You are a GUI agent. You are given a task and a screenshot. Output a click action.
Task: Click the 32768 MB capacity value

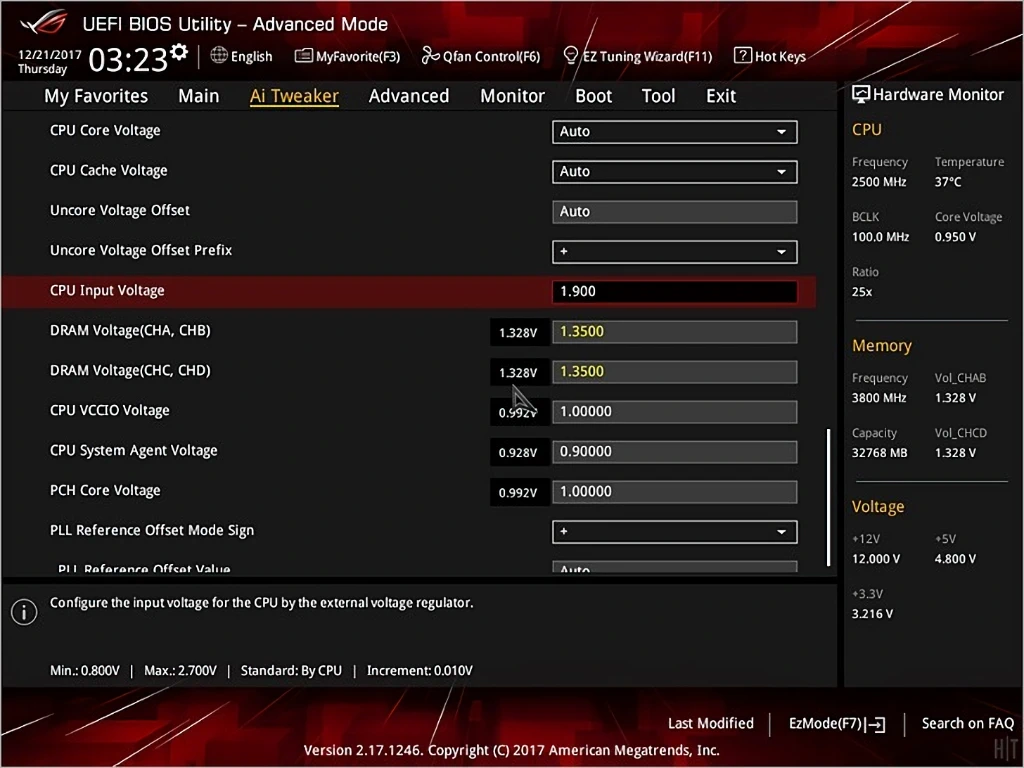coord(880,453)
